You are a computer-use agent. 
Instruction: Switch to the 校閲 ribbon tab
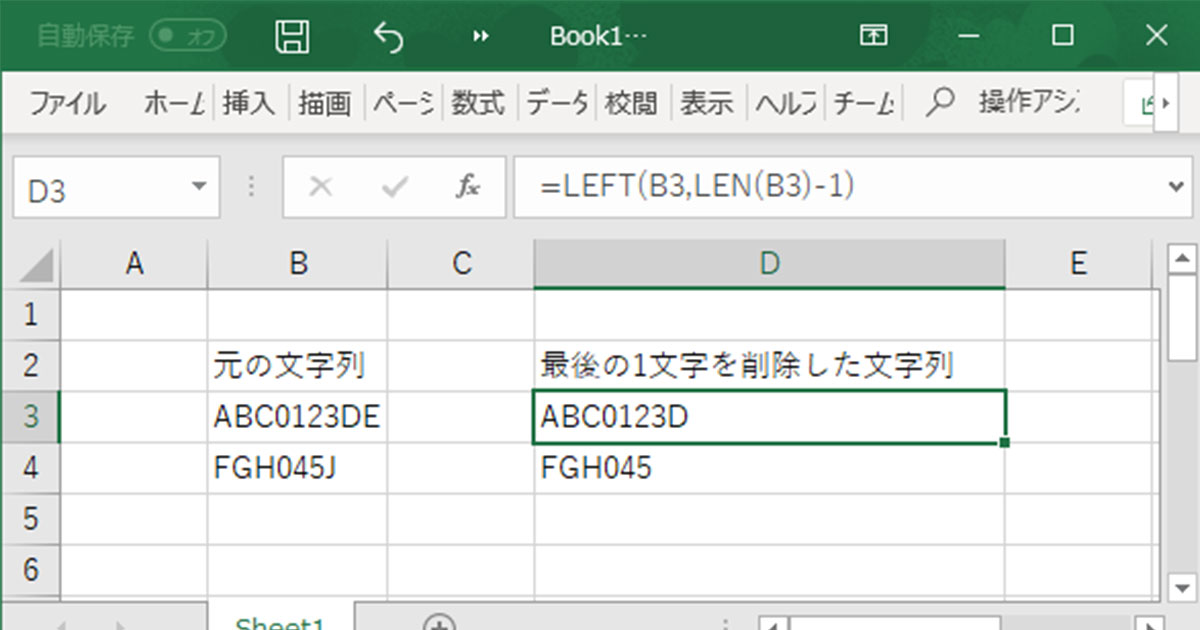tap(631, 102)
